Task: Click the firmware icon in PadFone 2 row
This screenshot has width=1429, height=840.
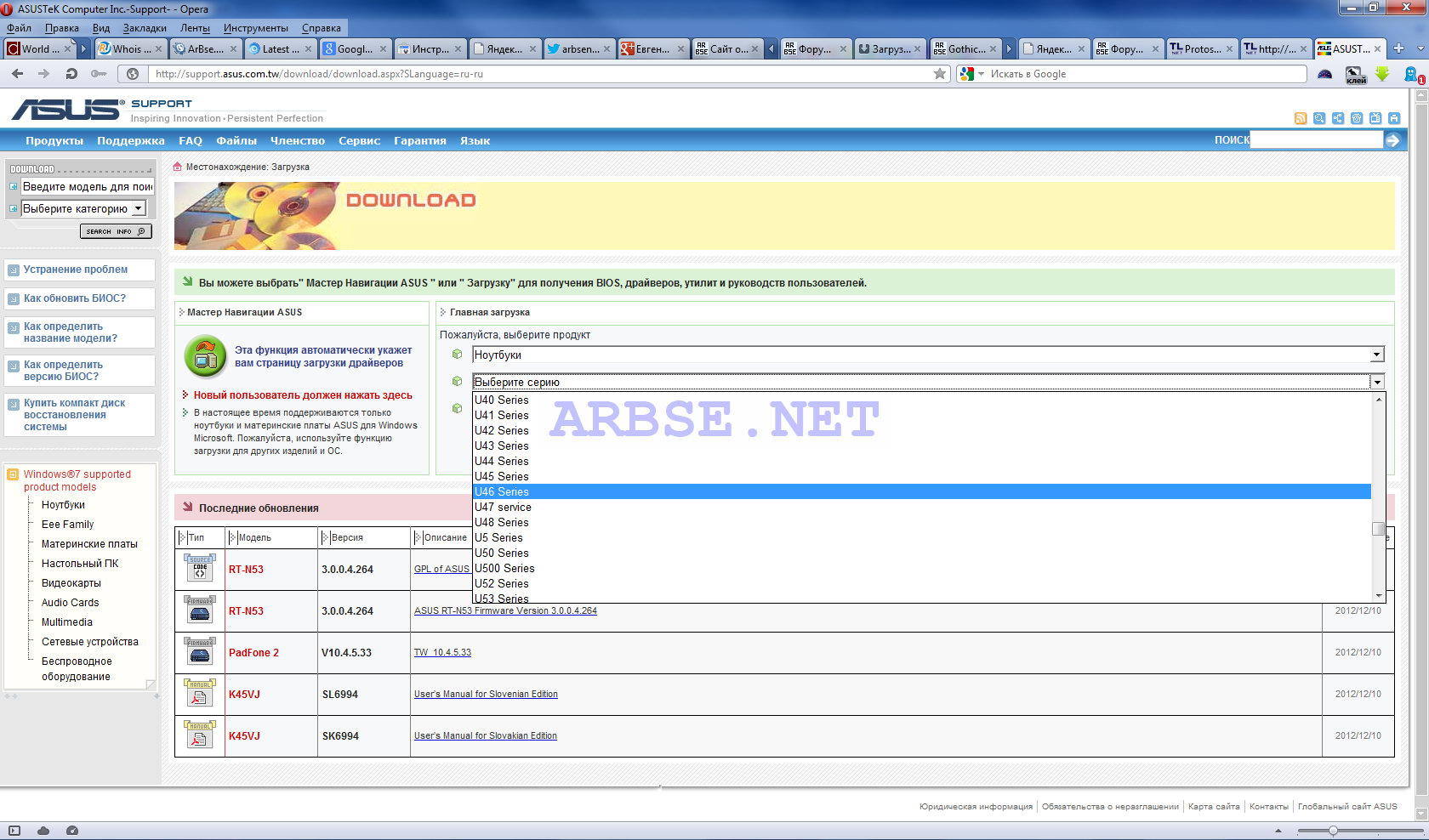Action: pos(200,652)
